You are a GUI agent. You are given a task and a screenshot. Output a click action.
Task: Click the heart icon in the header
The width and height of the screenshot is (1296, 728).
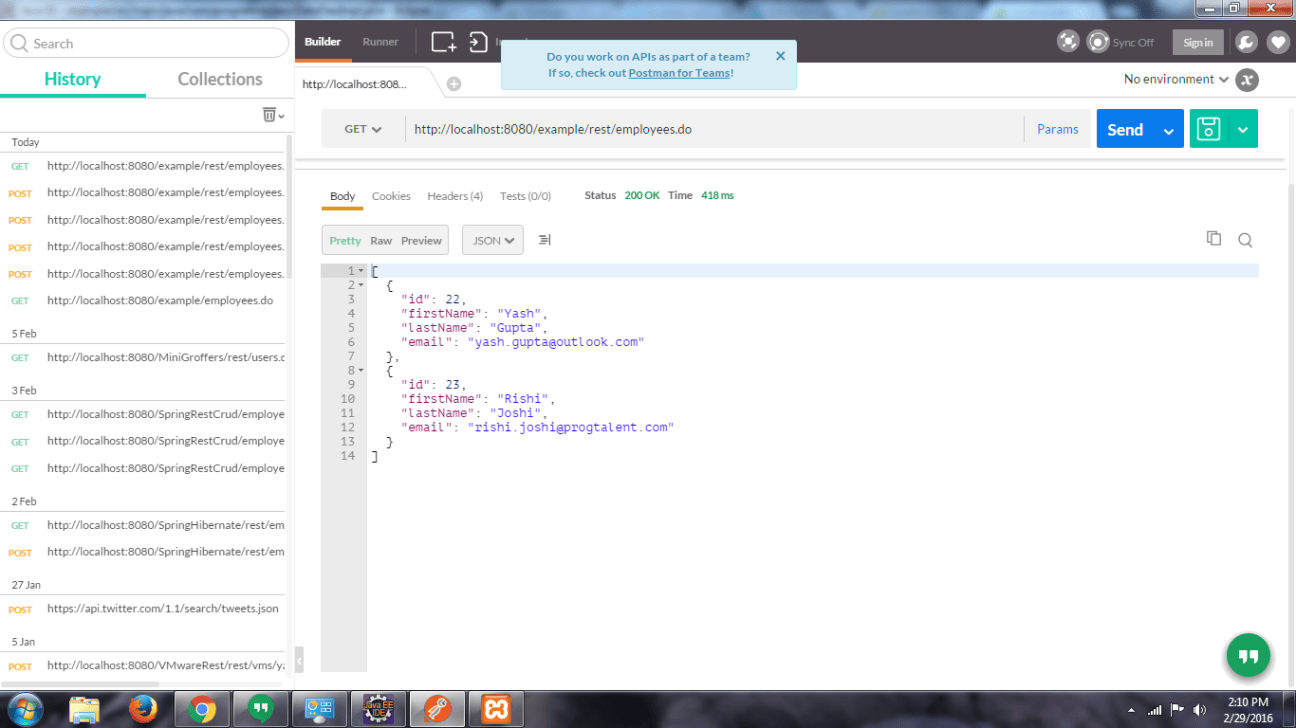coord(1278,42)
